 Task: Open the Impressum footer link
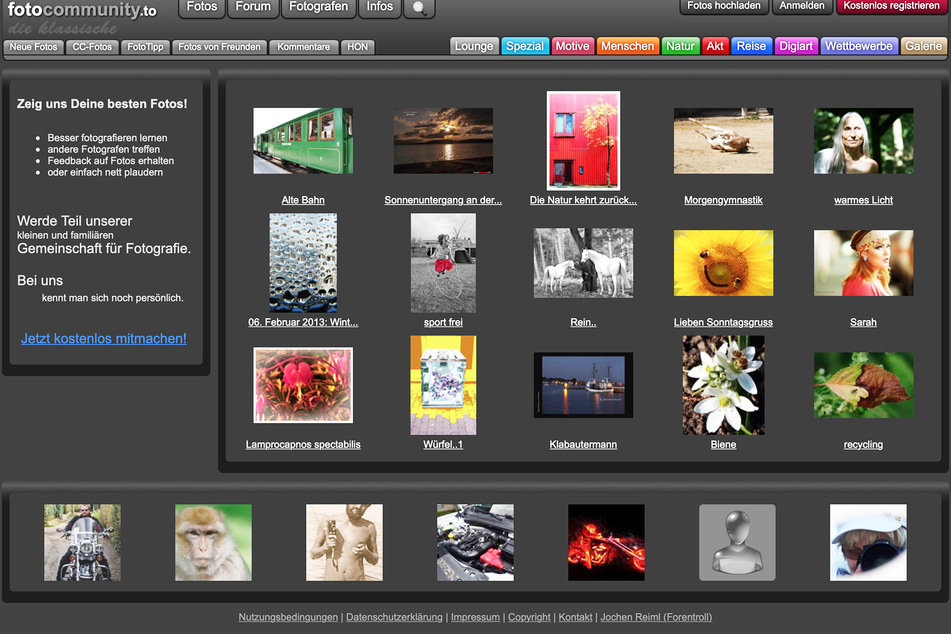point(476,617)
